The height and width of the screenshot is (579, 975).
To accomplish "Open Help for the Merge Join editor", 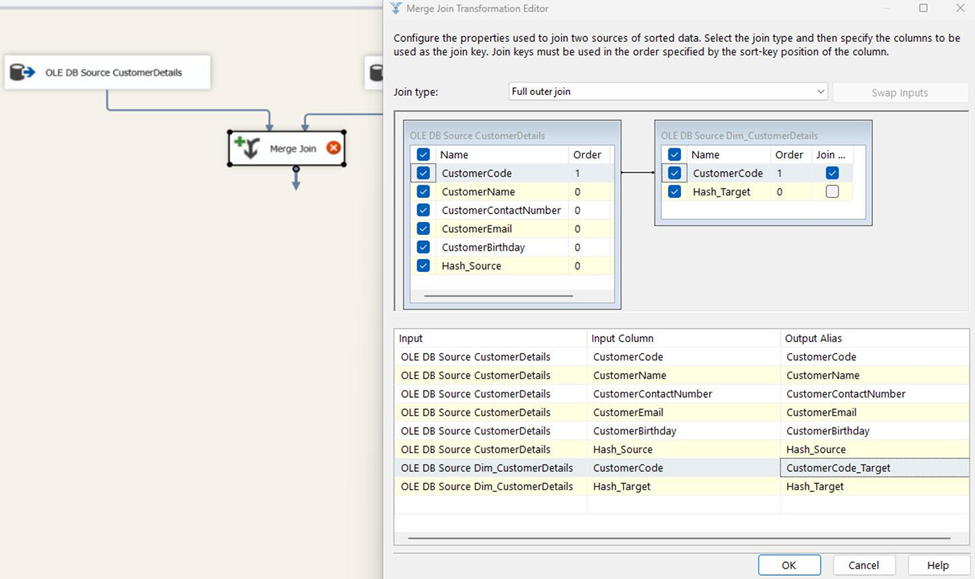I will (937, 564).
